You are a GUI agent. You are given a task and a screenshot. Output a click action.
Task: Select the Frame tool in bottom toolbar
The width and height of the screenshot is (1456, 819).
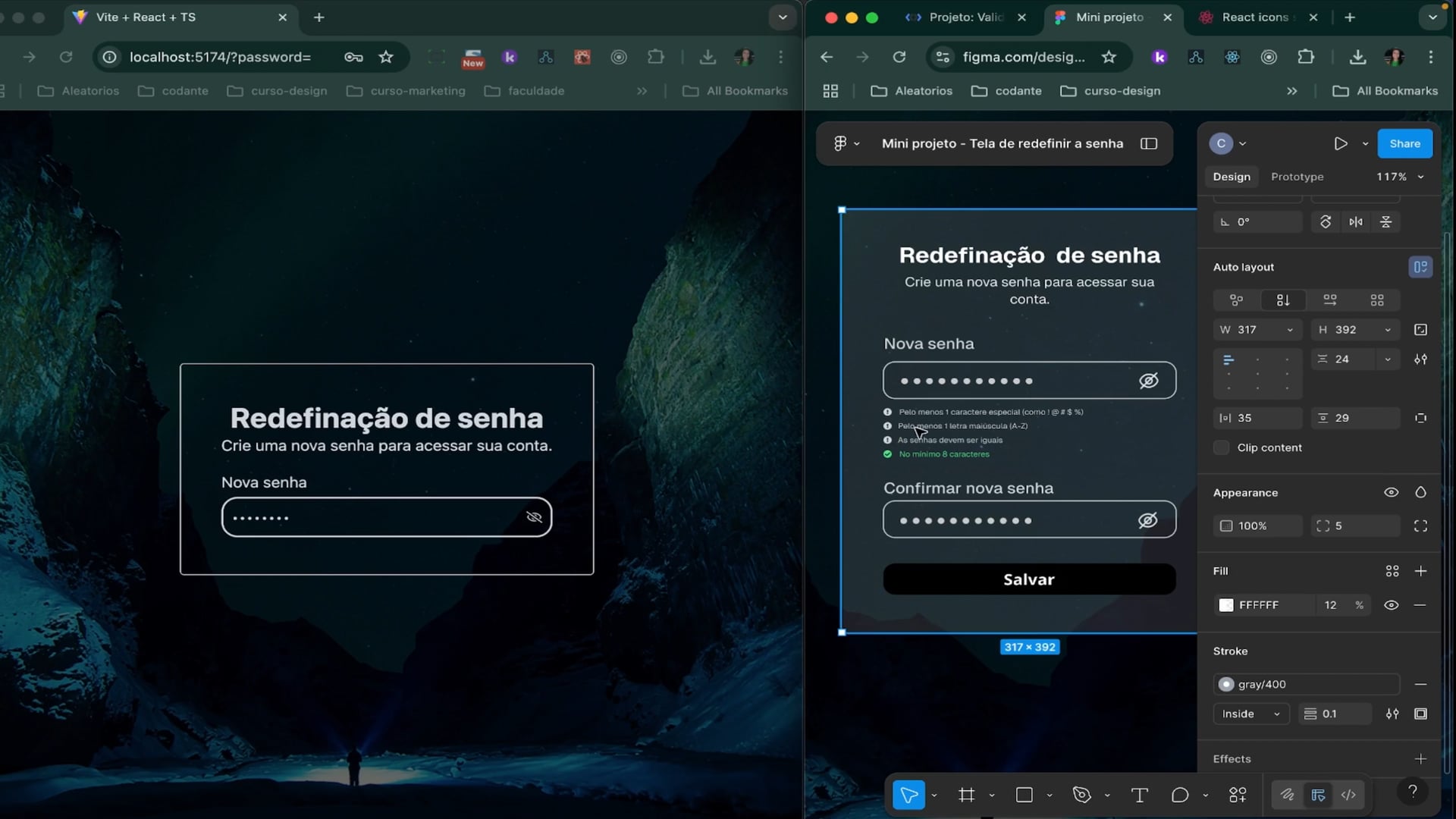pos(966,795)
